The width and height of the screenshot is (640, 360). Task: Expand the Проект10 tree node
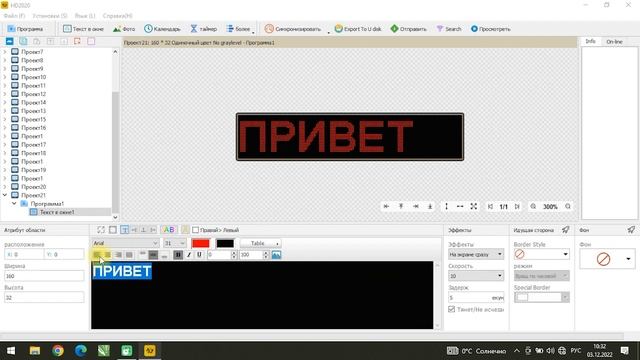[5, 77]
